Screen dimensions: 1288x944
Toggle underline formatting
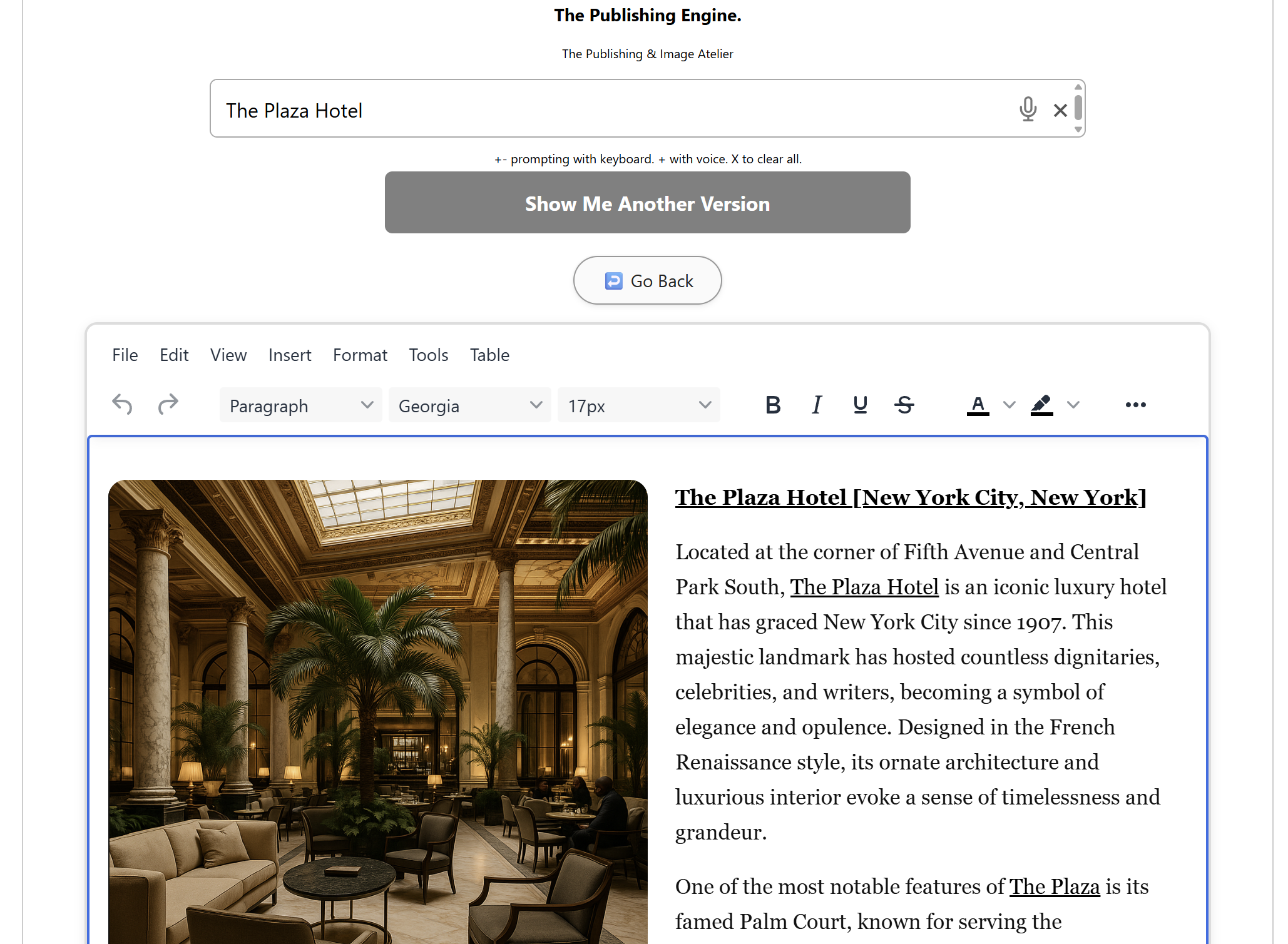(861, 405)
